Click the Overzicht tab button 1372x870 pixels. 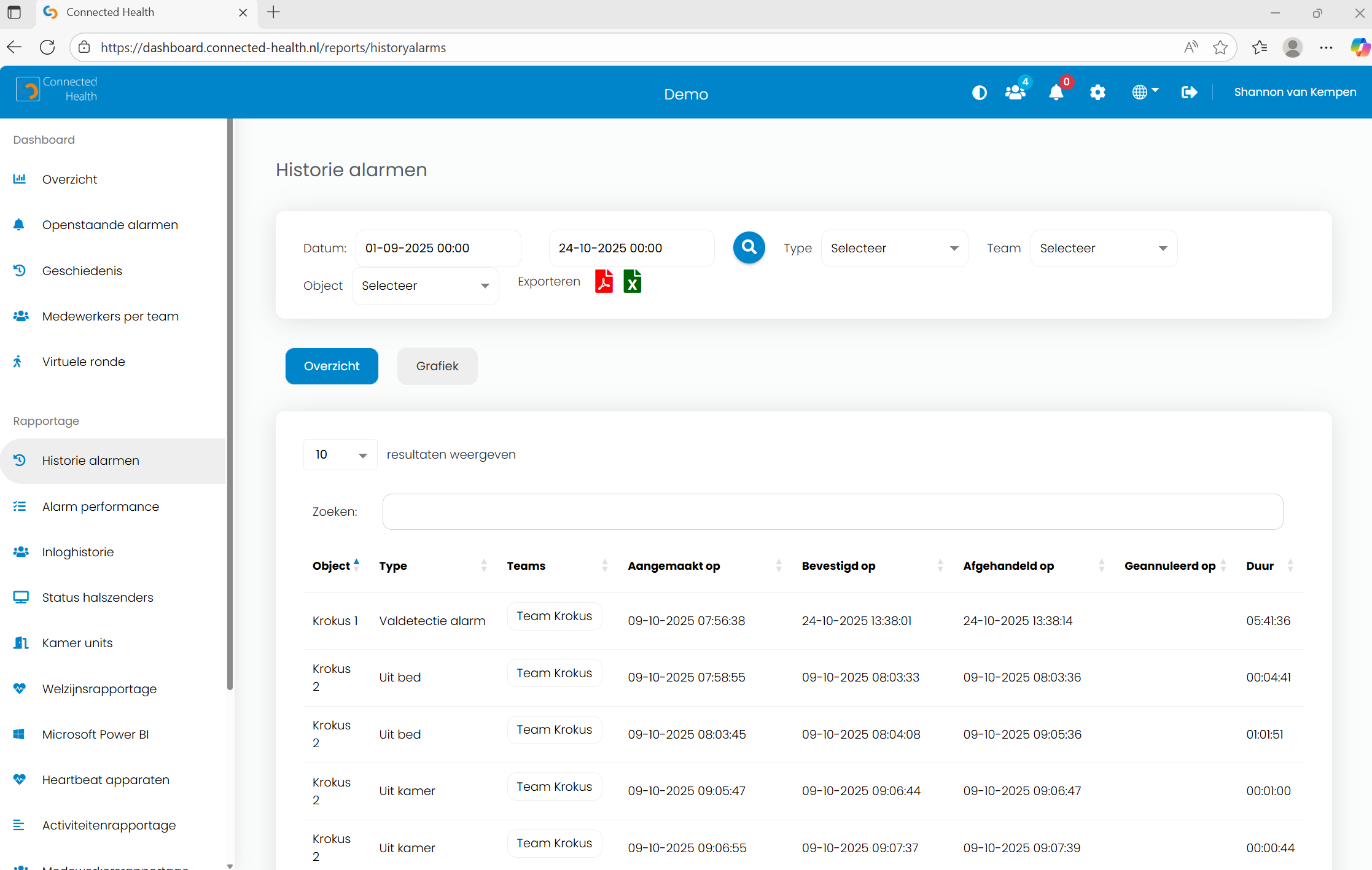click(332, 367)
